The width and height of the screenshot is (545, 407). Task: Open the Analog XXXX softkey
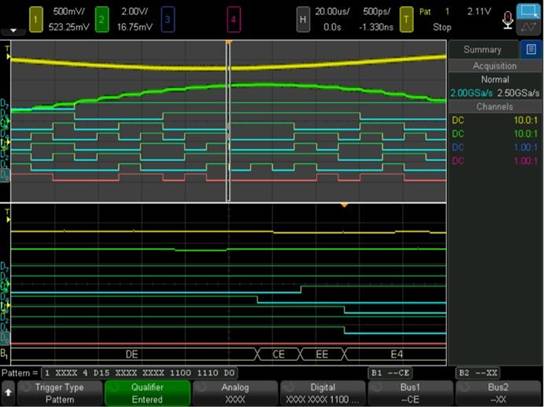(x=235, y=393)
